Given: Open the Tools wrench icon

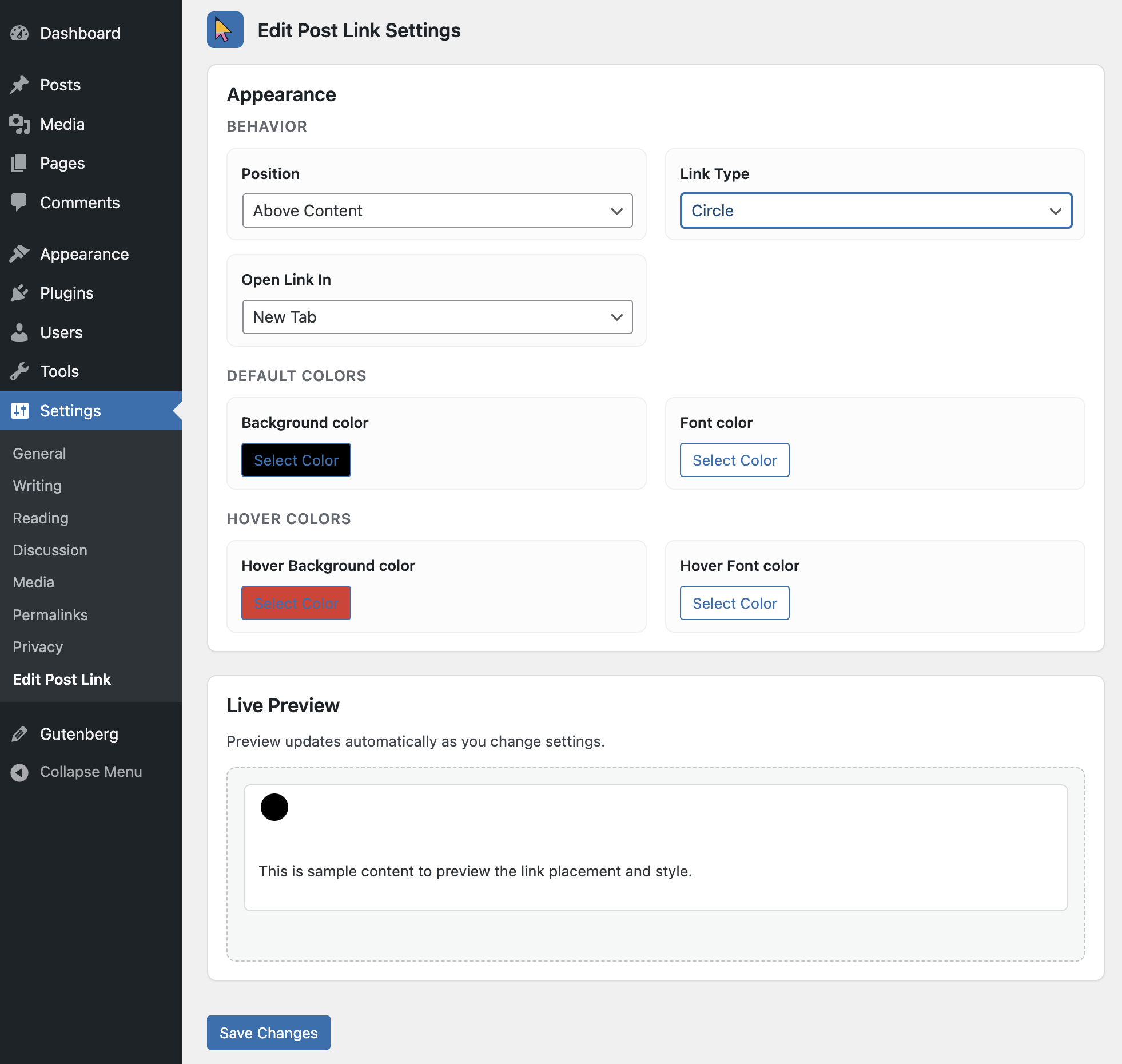Looking at the screenshot, I should 19,371.
